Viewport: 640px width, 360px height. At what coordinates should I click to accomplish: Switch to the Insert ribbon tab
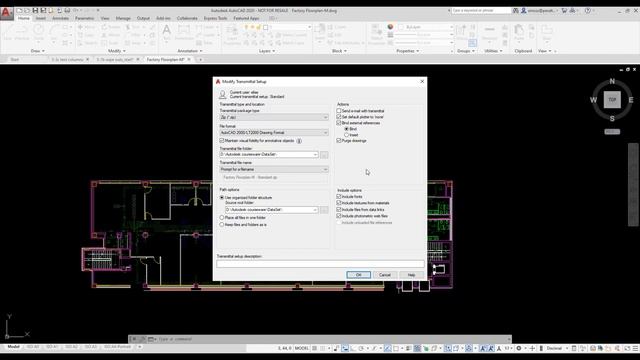pos(40,18)
